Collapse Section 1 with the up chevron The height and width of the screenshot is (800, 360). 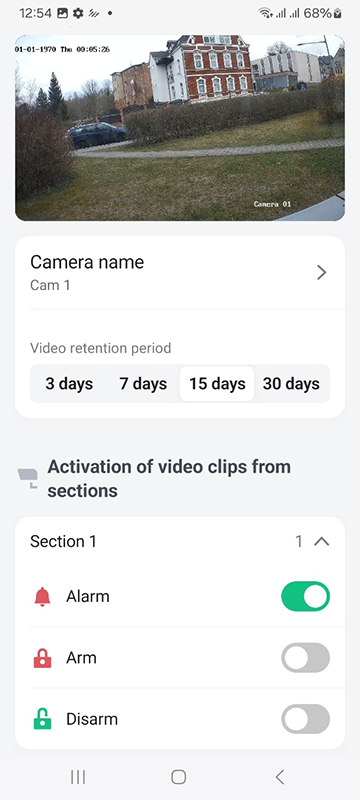point(321,541)
